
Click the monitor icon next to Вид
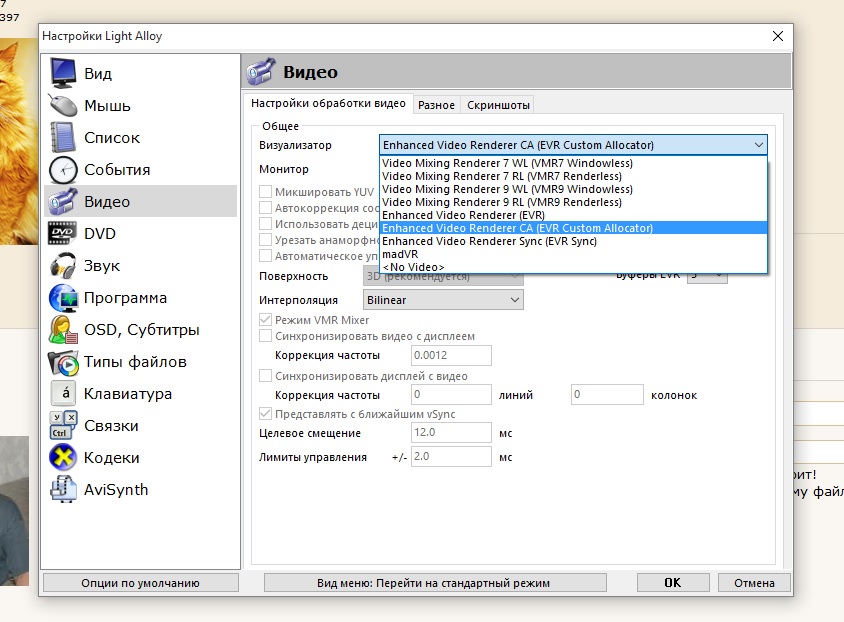tap(63, 73)
